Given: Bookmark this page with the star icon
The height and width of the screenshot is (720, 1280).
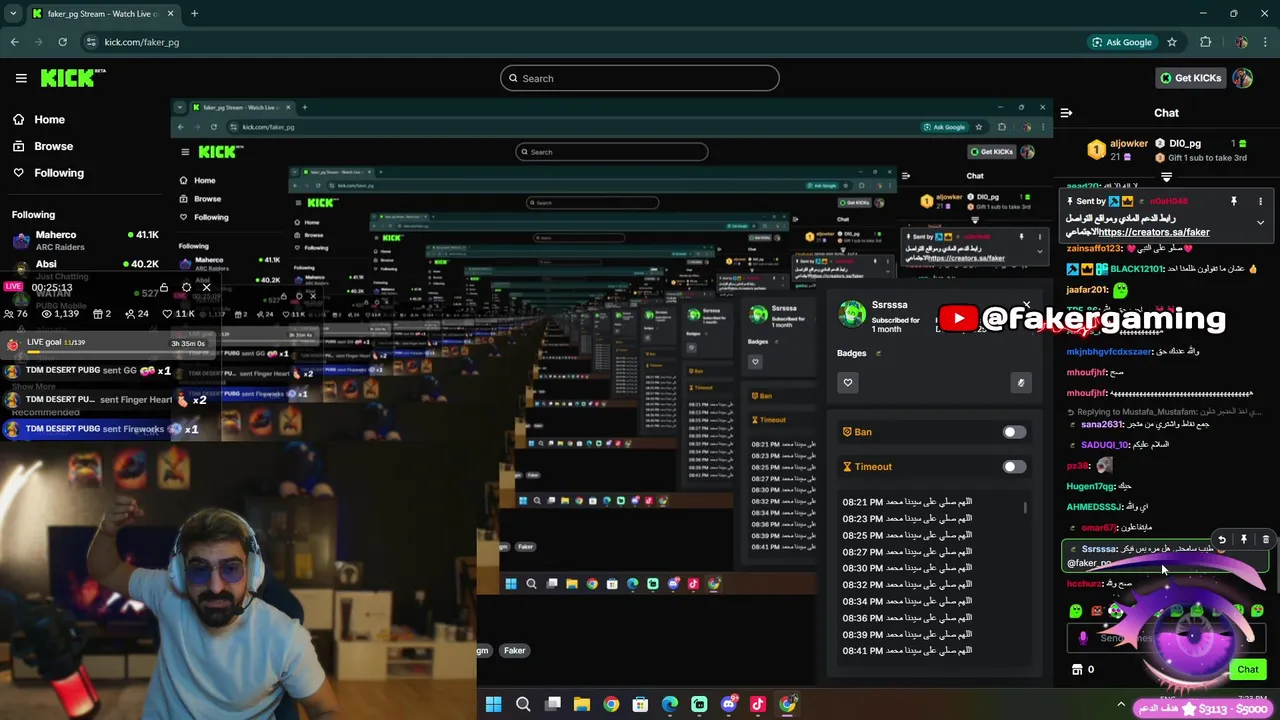Looking at the screenshot, I should (1172, 42).
